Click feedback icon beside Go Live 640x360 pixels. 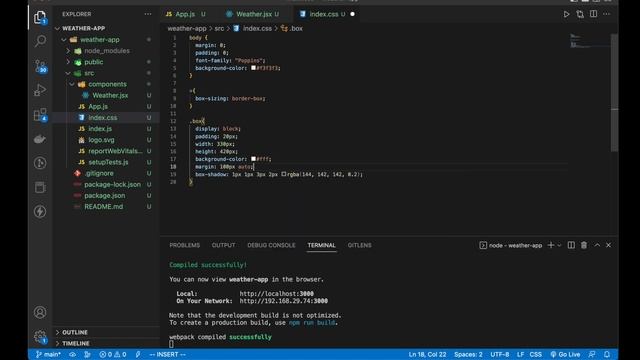(592, 354)
